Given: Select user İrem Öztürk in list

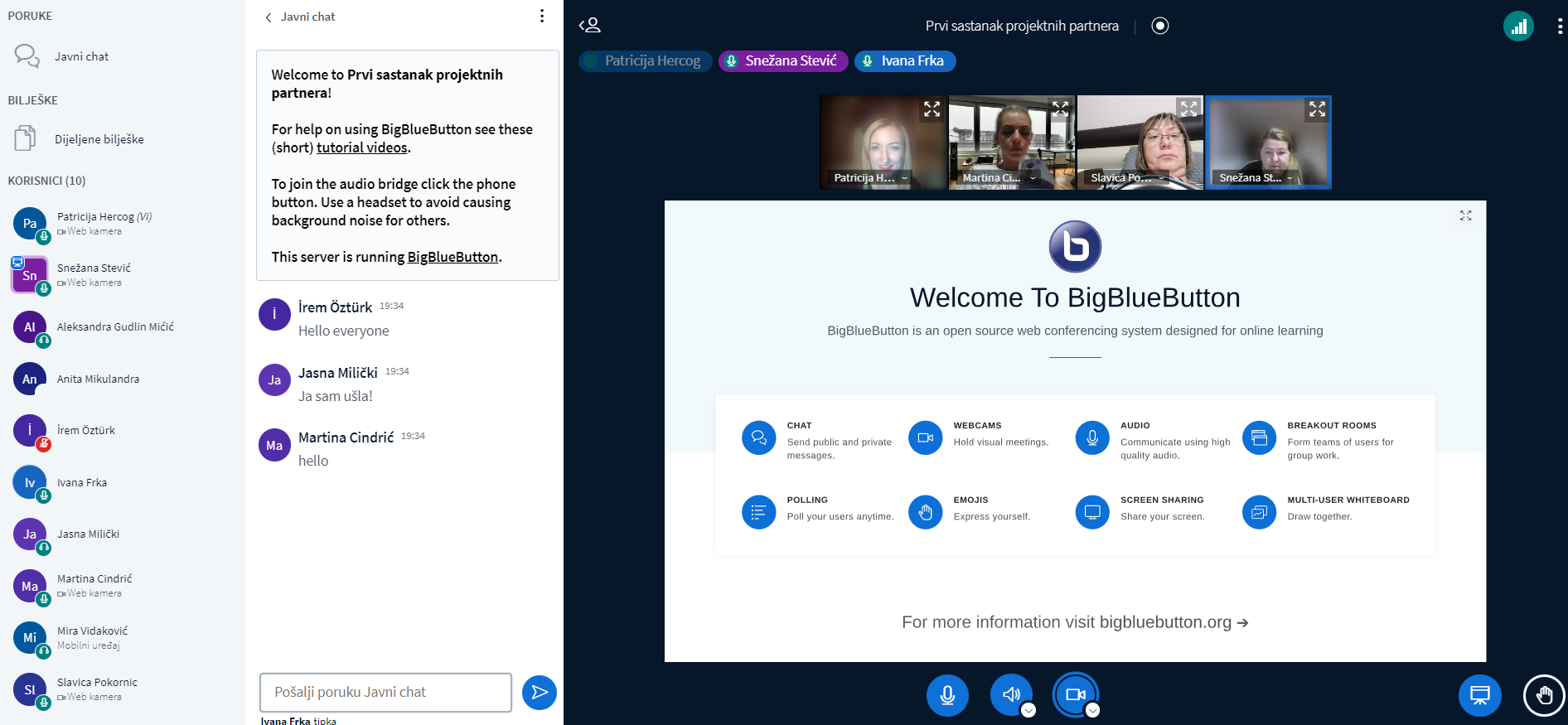Looking at the screenshot, I should coord(123,431).
